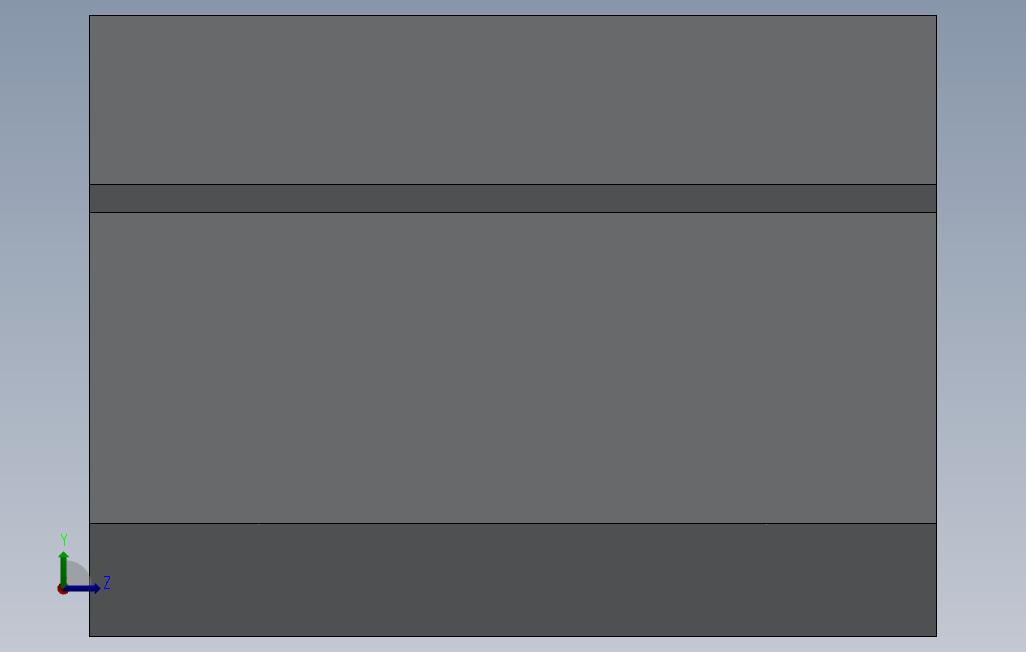Click the blue Z axis arrow of the triad
1026x652 pixels.
click(x=82, y=589)
